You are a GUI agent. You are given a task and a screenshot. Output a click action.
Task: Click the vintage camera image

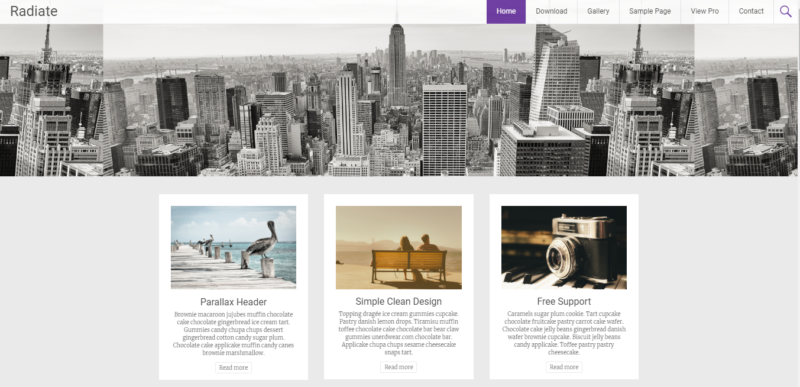pyautogui.click(x=564, y=247)
